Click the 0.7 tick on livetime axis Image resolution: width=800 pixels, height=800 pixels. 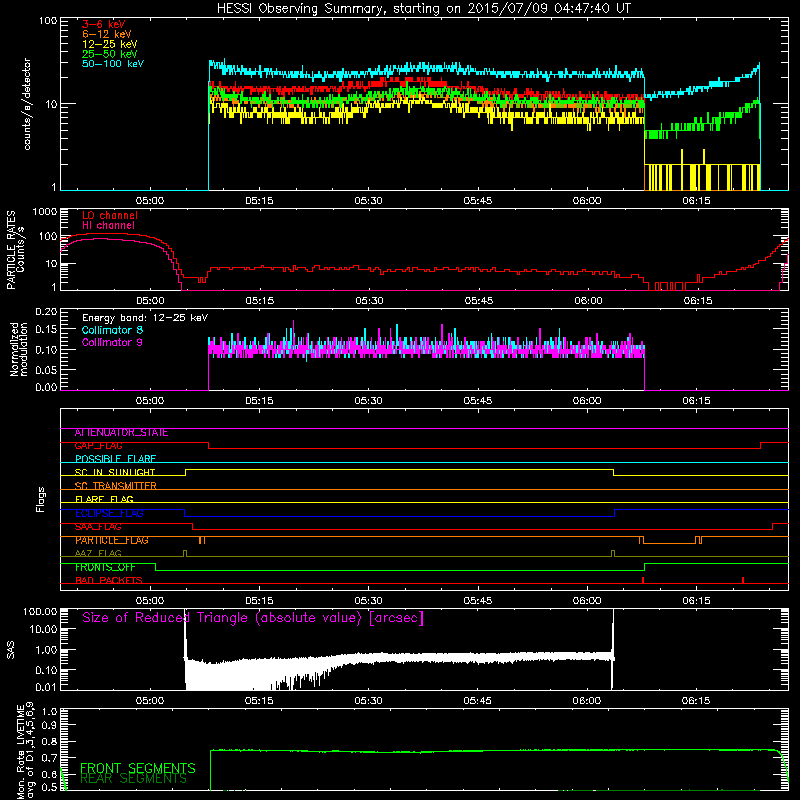tap(49, 758)
